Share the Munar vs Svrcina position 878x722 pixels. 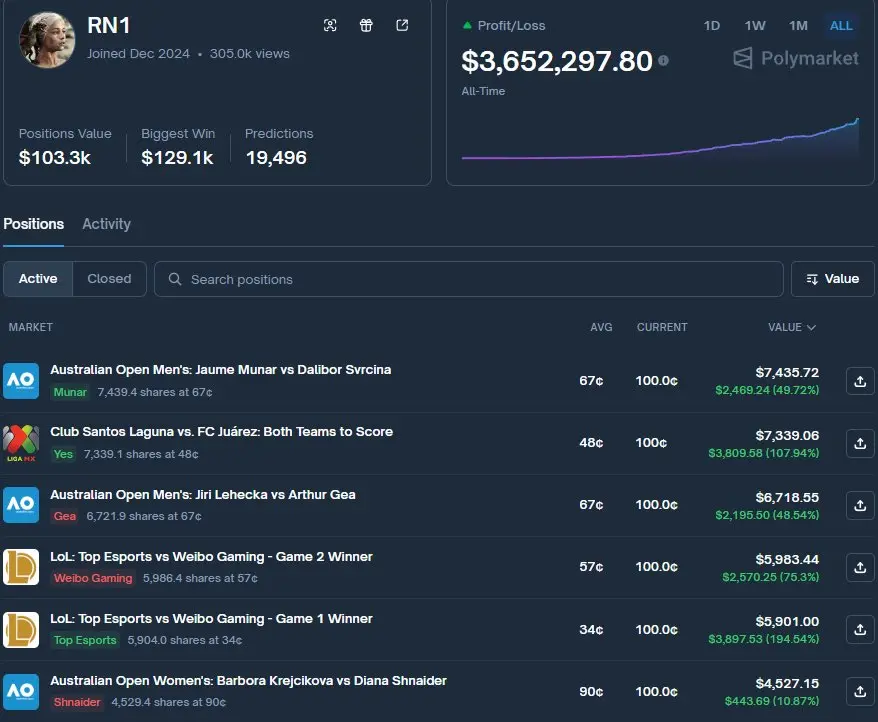coord(860,381)
